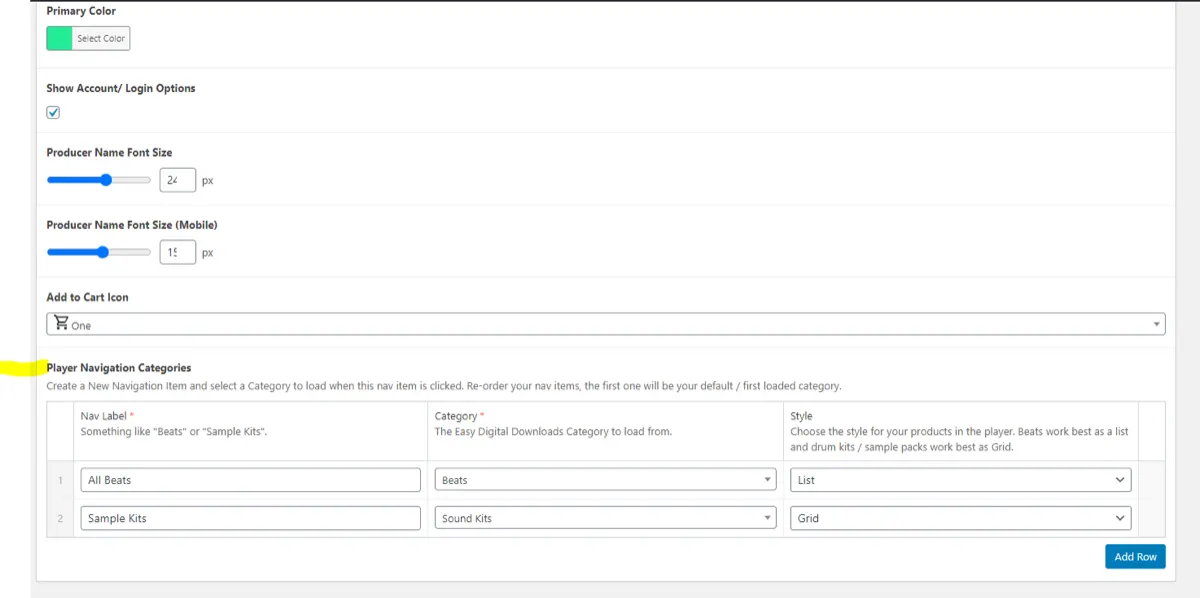
Task: Select row number 2 handle
Action: coord(60,518)
